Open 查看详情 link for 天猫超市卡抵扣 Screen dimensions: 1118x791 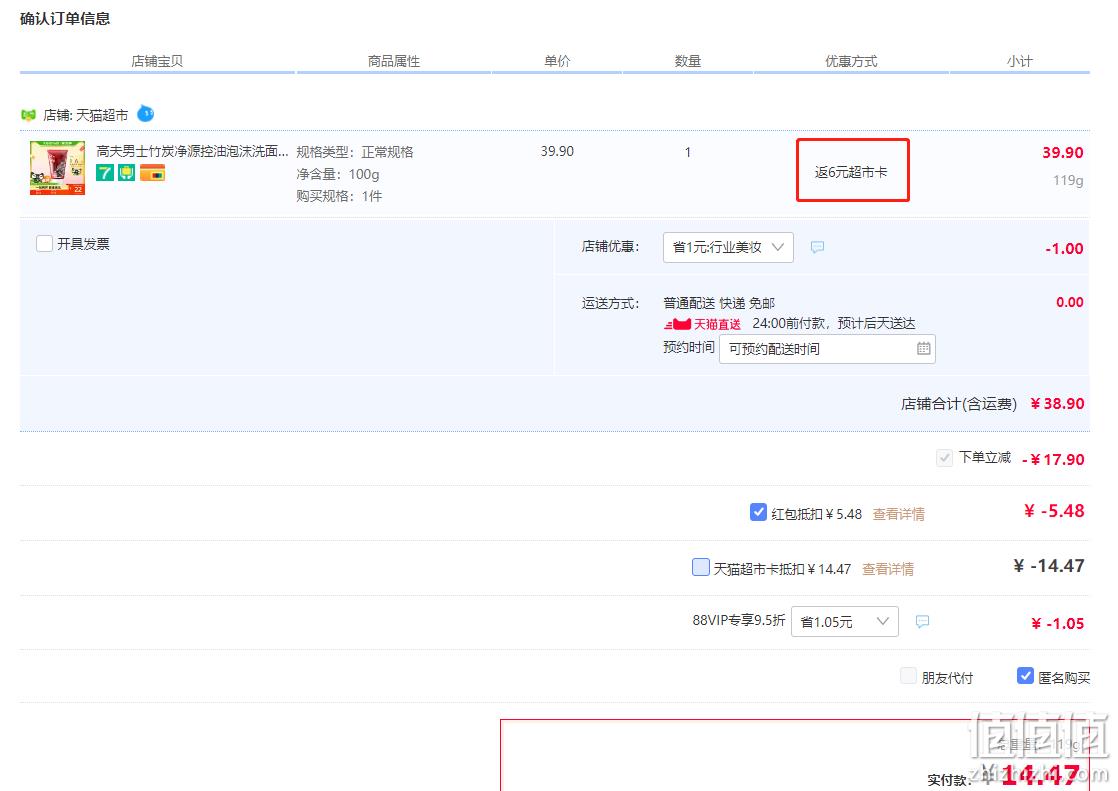[888, 569]
